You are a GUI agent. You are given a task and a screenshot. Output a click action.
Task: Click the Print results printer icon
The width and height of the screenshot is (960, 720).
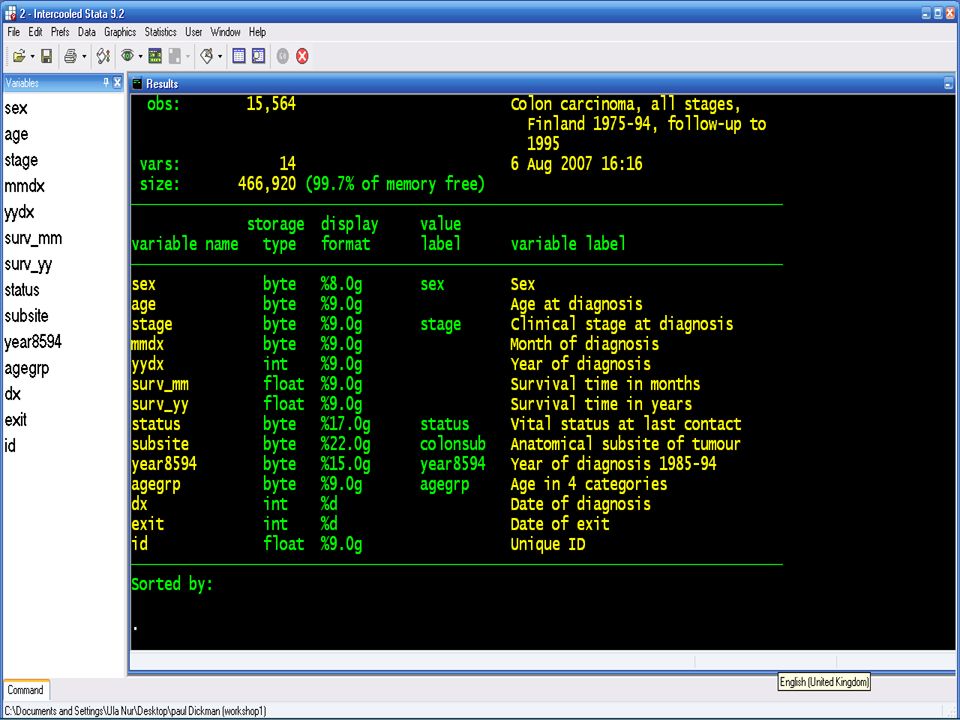(70, 56)
